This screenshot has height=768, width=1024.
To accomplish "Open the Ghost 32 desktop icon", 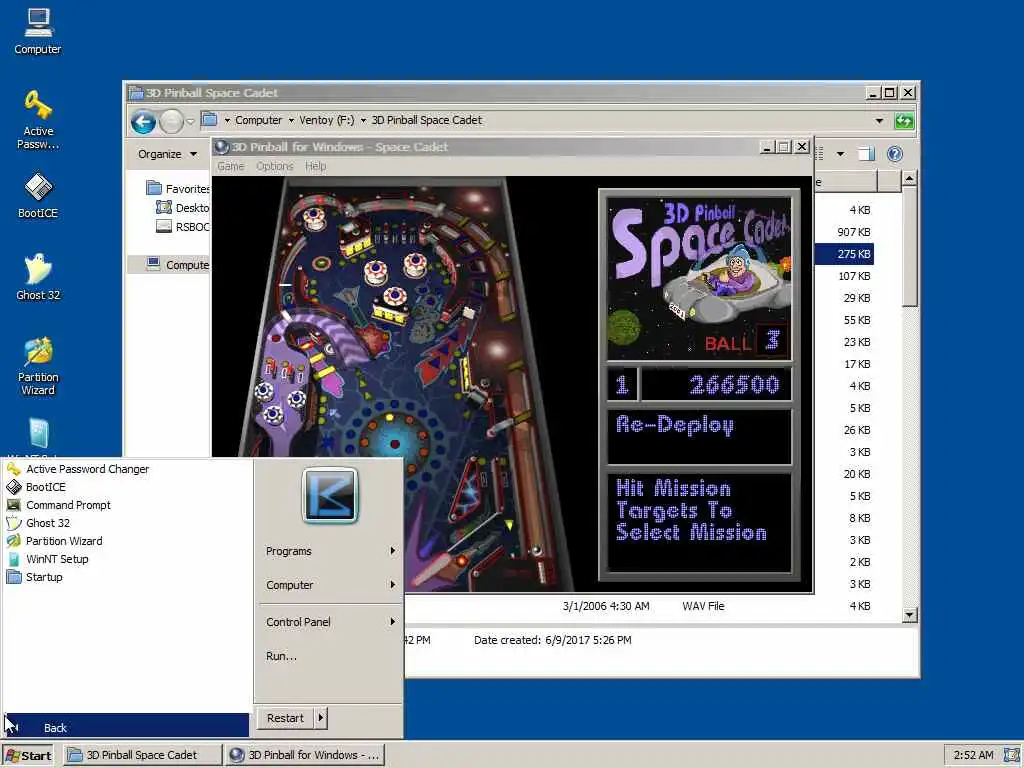I will 38,277.
